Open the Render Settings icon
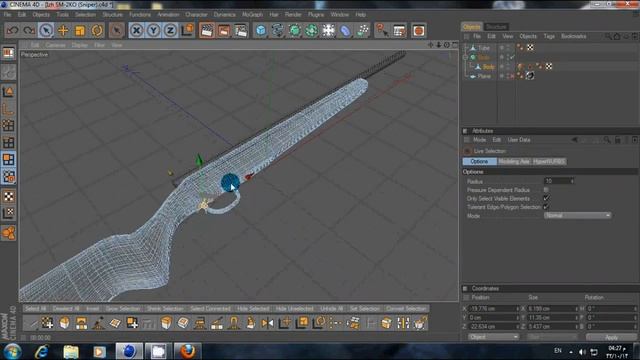 (241, 31)
